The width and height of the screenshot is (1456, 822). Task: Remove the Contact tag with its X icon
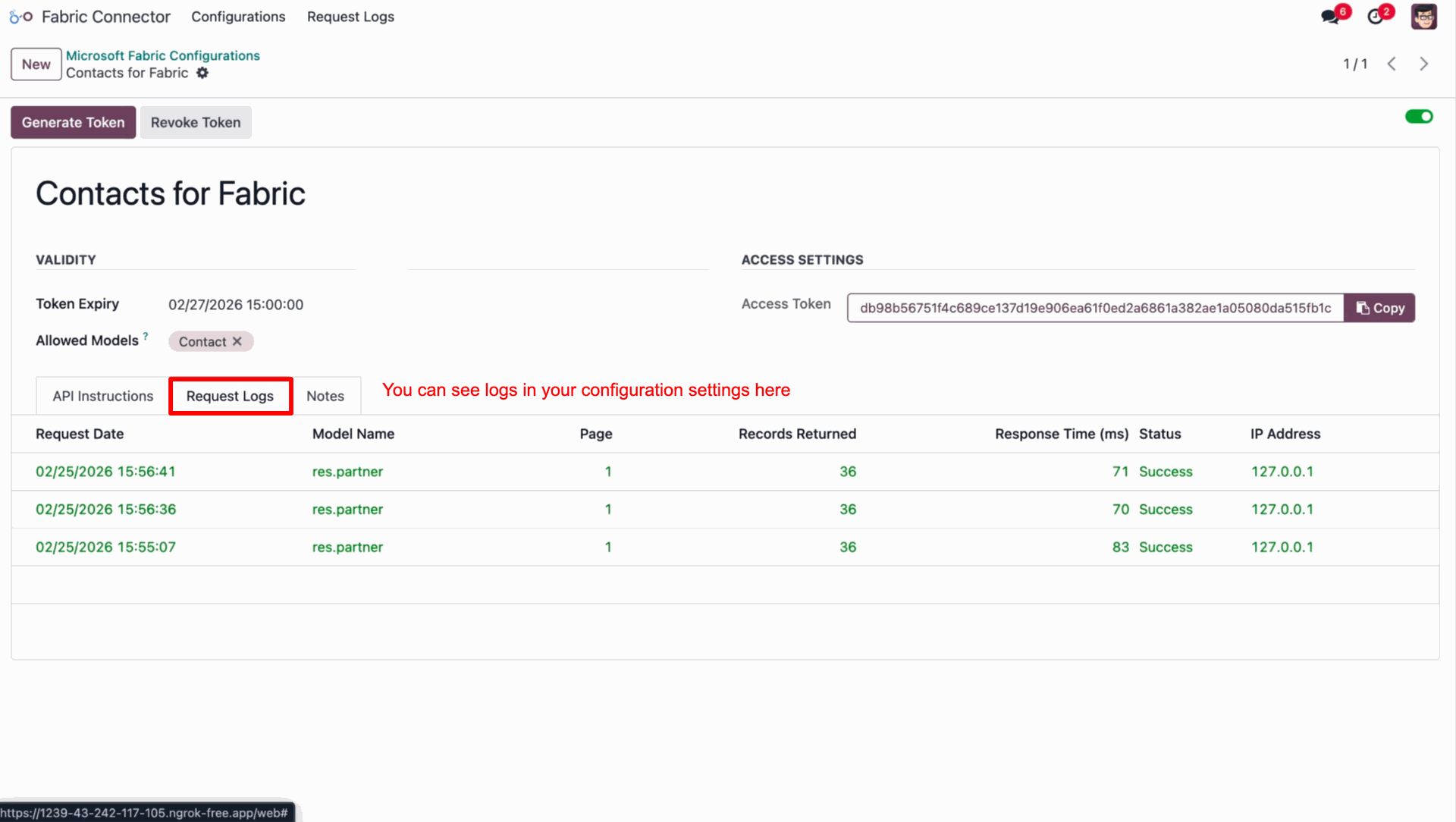click(x=237, y=341)
